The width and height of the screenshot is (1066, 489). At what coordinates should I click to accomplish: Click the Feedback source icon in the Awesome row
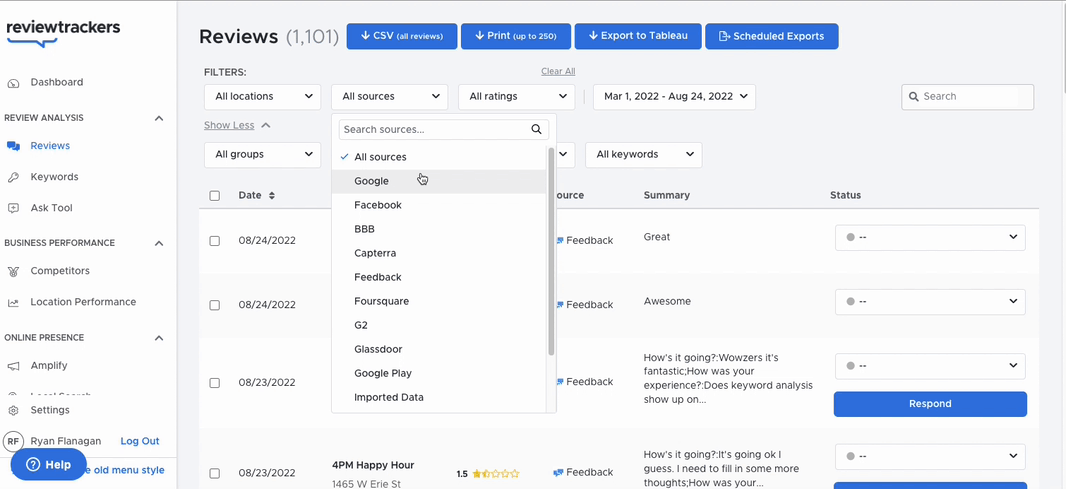coord(560,305)
